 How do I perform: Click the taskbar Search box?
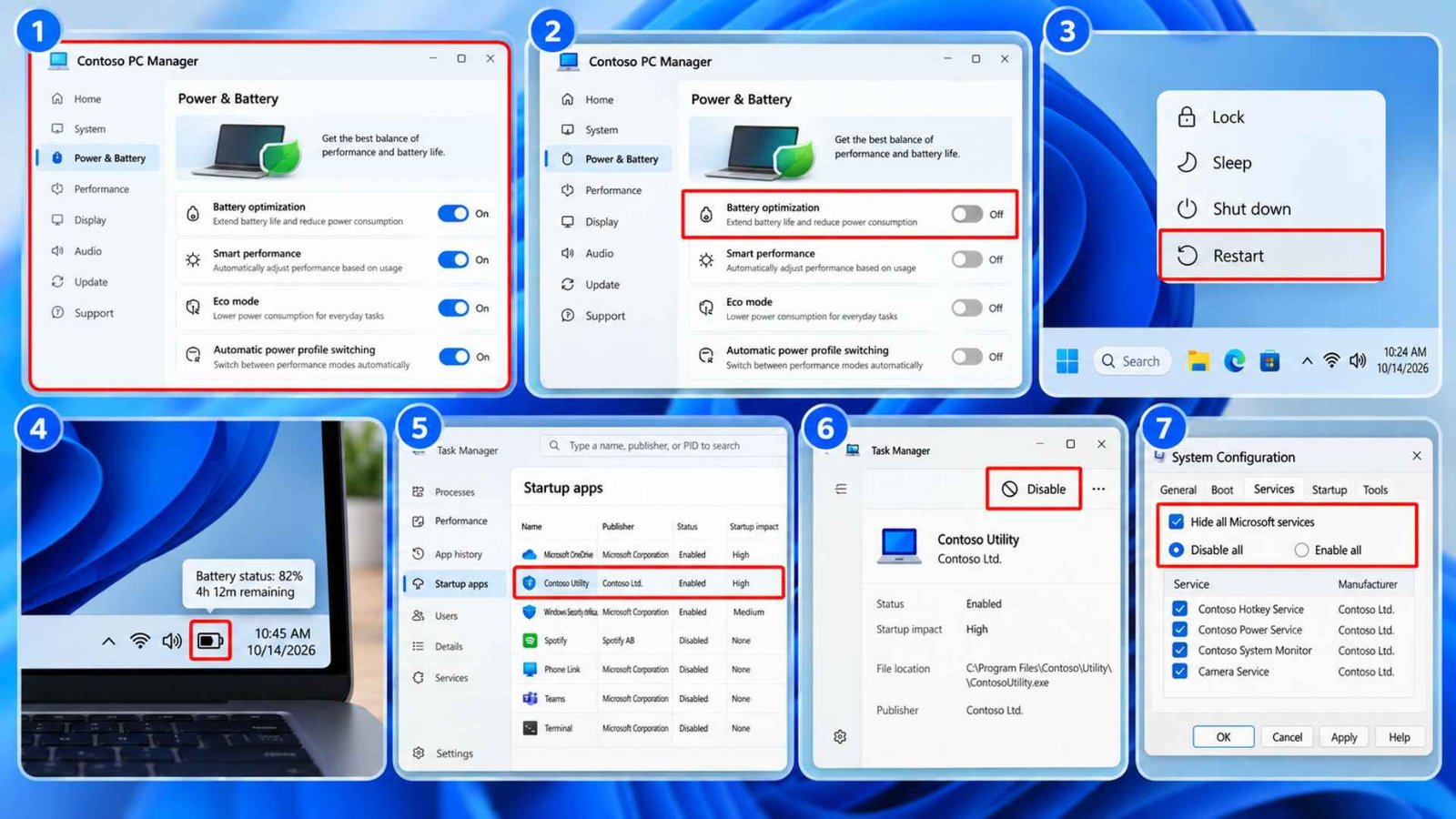click(x=1131, y=361)
